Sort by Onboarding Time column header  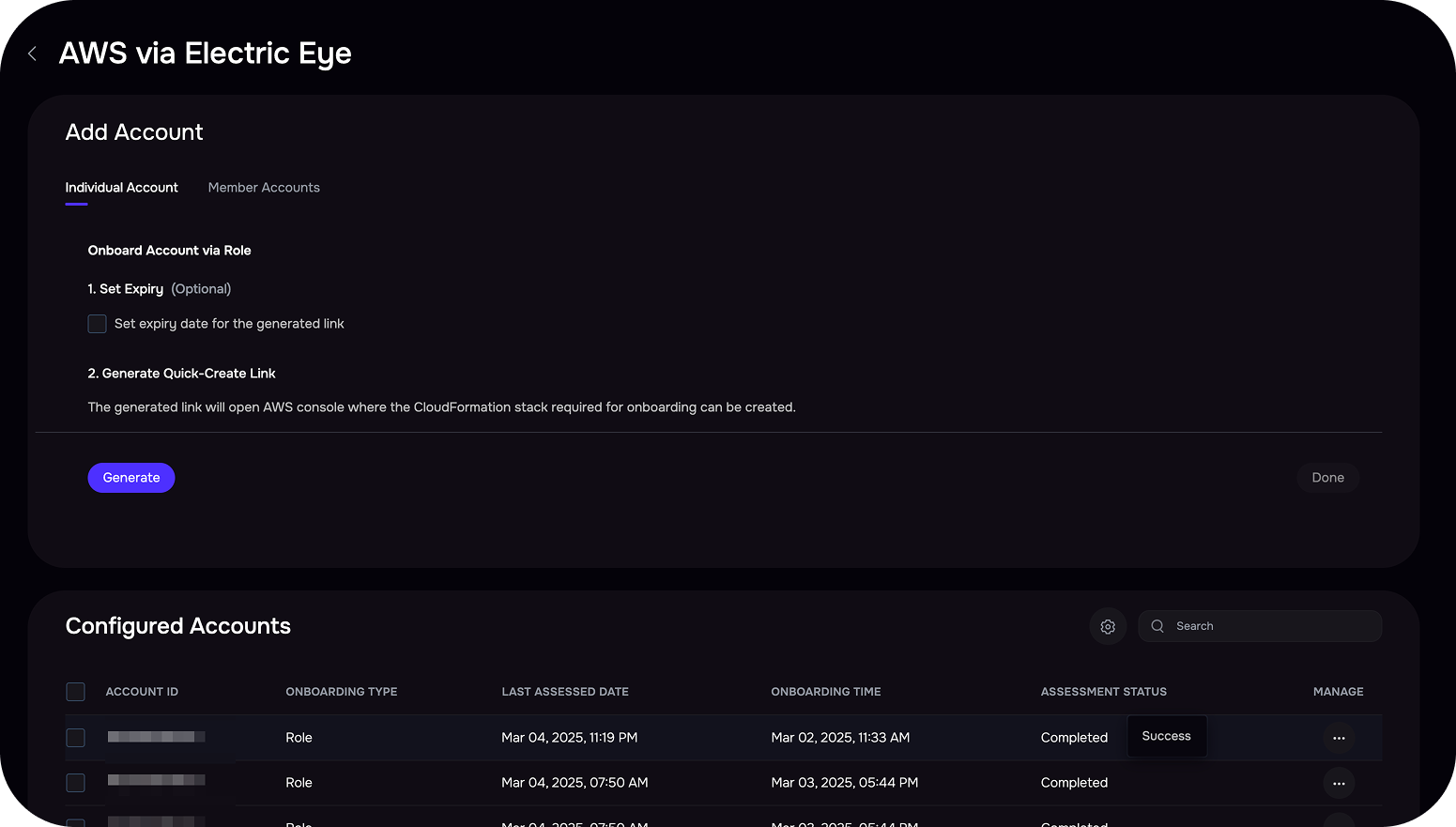pos(826,692)
